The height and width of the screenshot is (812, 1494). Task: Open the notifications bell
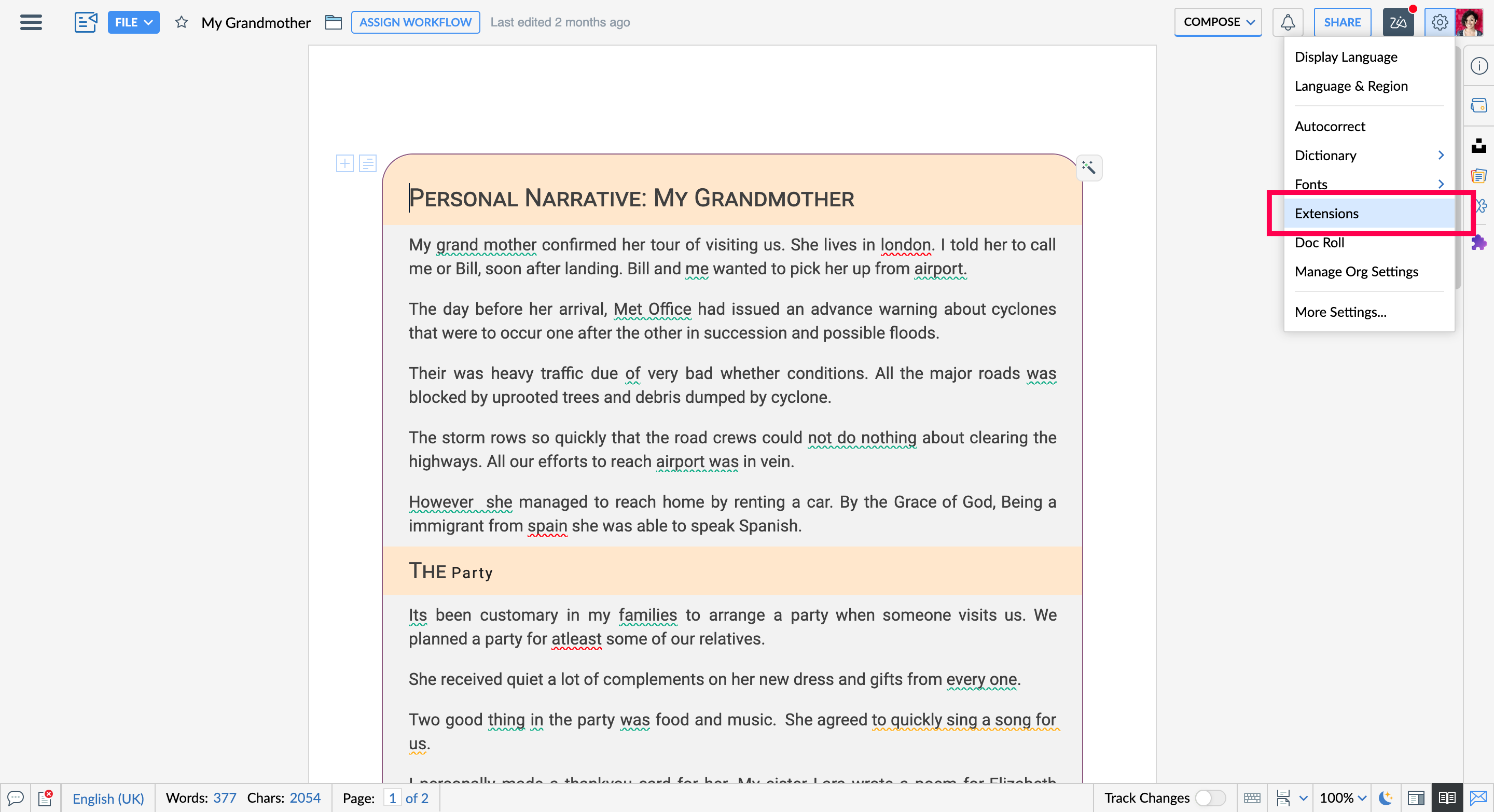[x=1288, y=22]
